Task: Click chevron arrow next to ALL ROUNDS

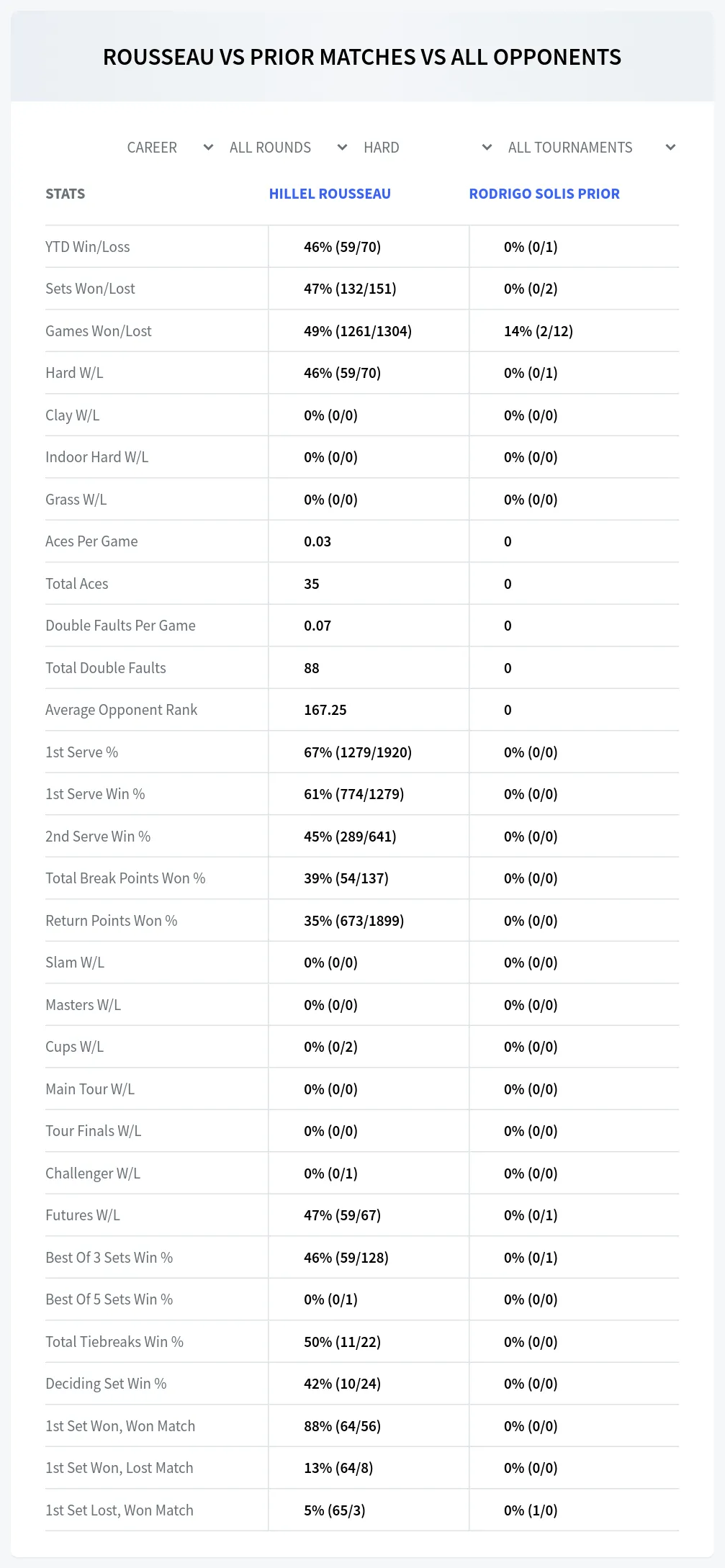Action: 342,148
